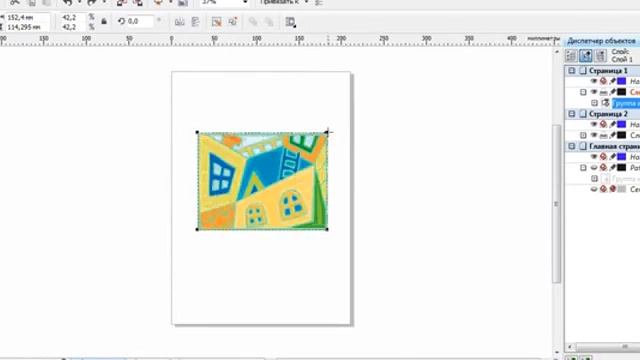
Task: Click the lower scale factor field 42,2
Action: tap(72, 27)
